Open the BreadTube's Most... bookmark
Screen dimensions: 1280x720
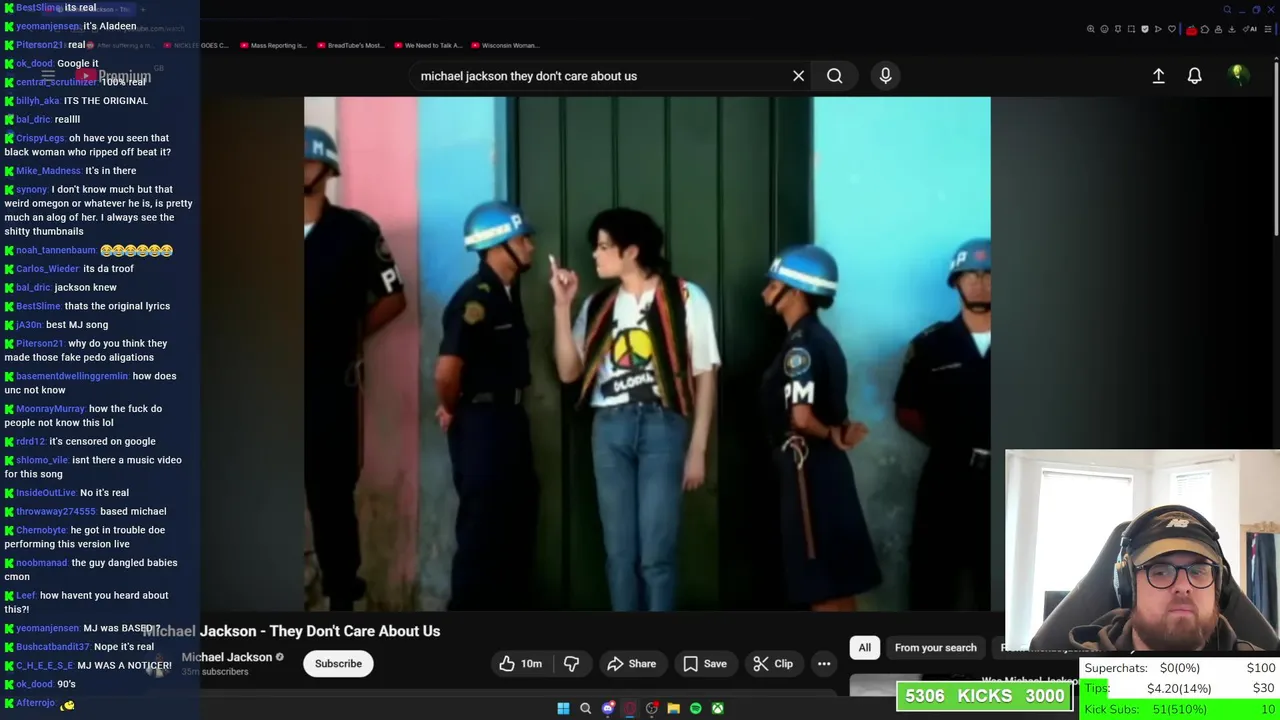350,45
